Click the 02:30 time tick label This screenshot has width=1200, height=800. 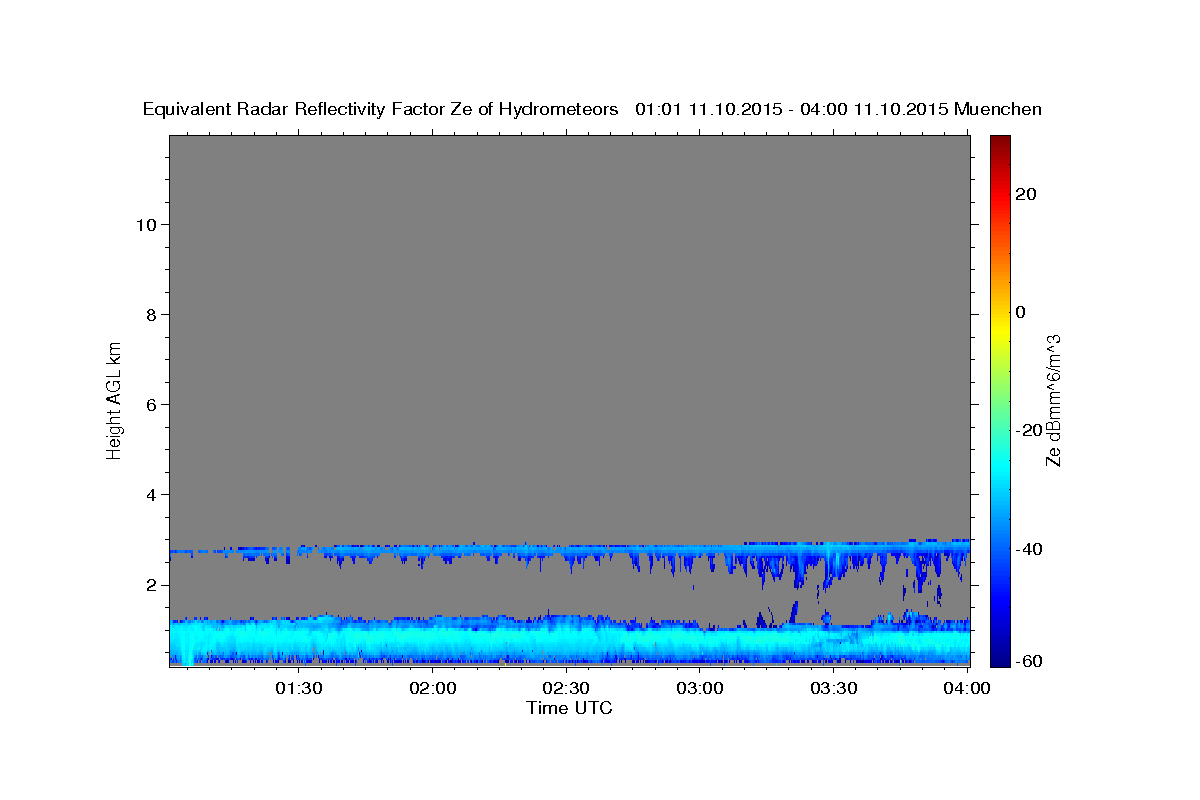[x=566, y=688]
